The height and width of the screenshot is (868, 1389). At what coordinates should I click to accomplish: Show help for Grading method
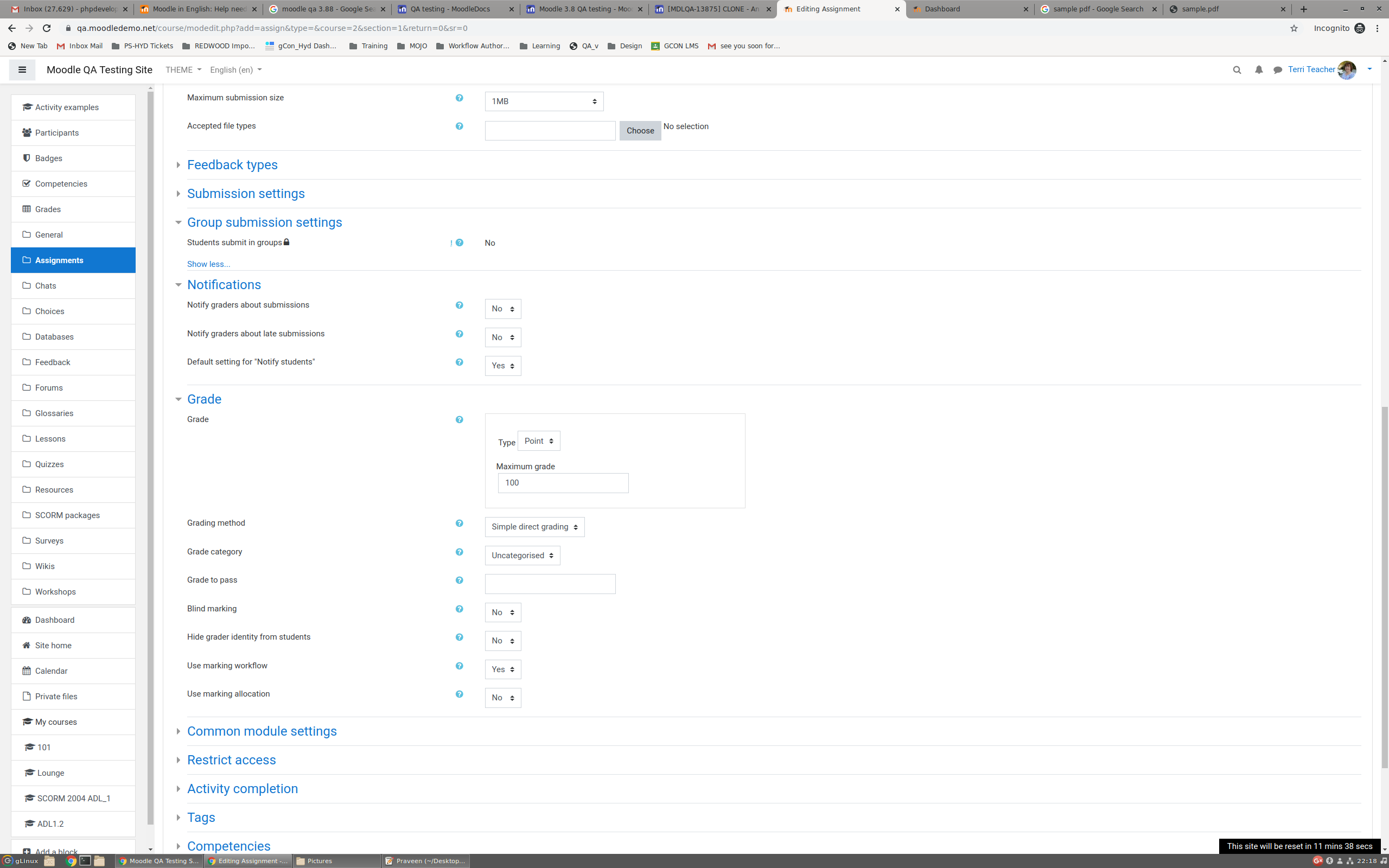459,524
